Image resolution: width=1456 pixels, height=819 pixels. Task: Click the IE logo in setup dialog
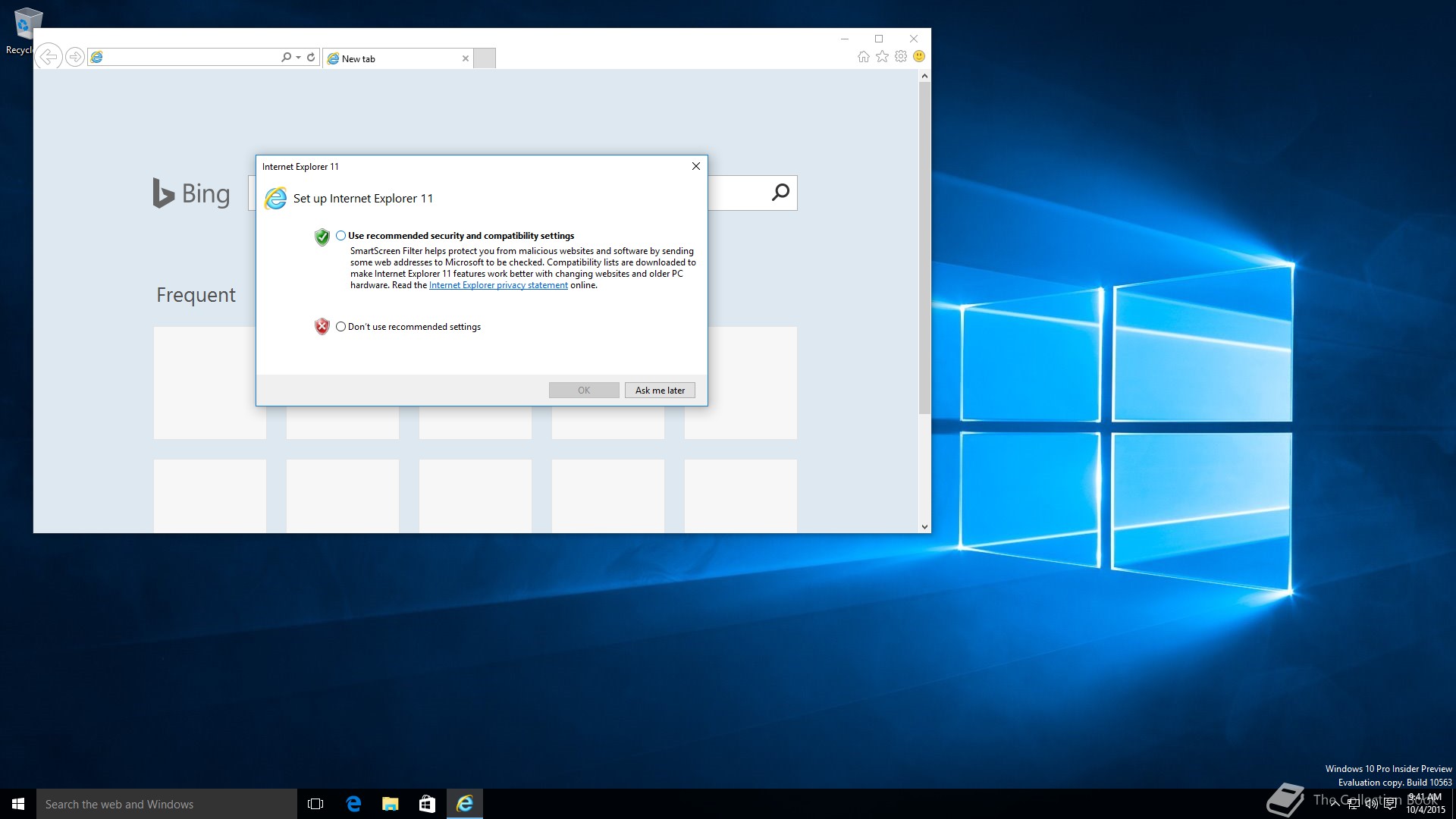[x=275, y=199]
